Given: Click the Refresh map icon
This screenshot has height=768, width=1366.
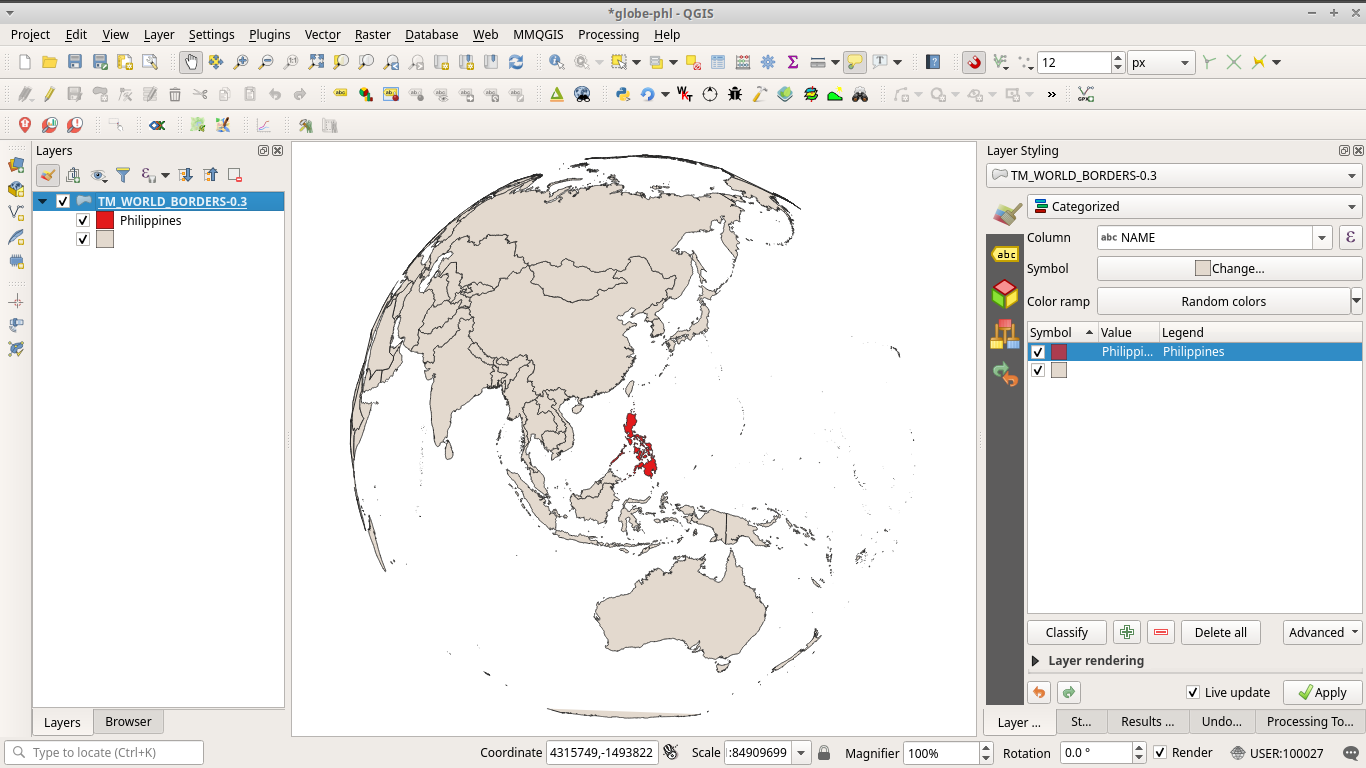Looking at the screenshot, I should (516, 62).
